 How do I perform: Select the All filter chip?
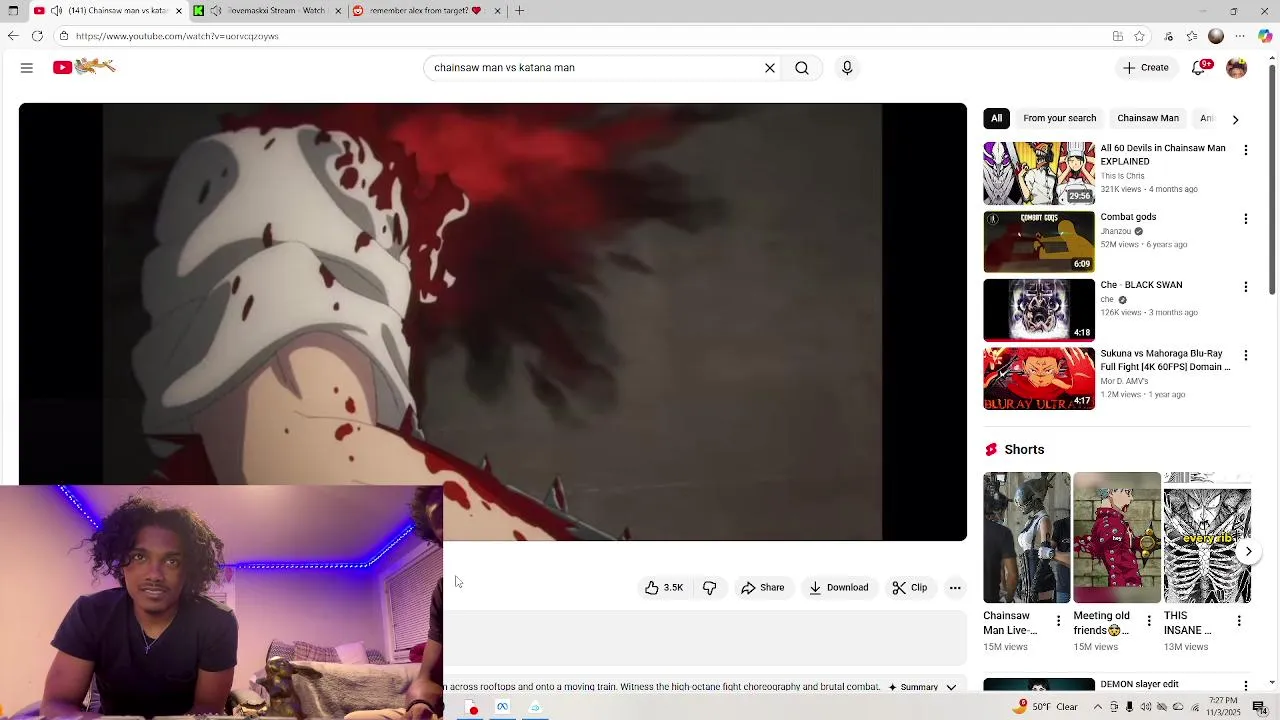(x=996, y=118)
